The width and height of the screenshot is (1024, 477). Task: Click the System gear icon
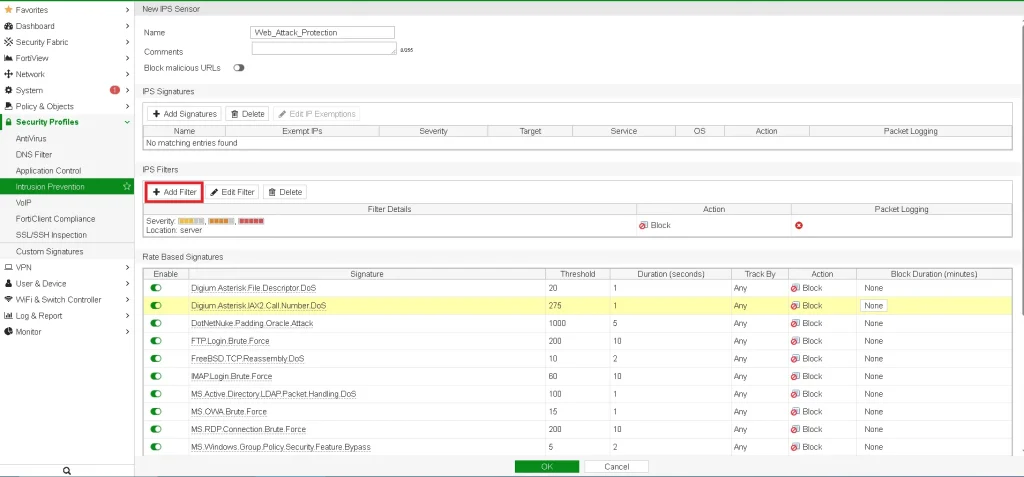point(8,90)
